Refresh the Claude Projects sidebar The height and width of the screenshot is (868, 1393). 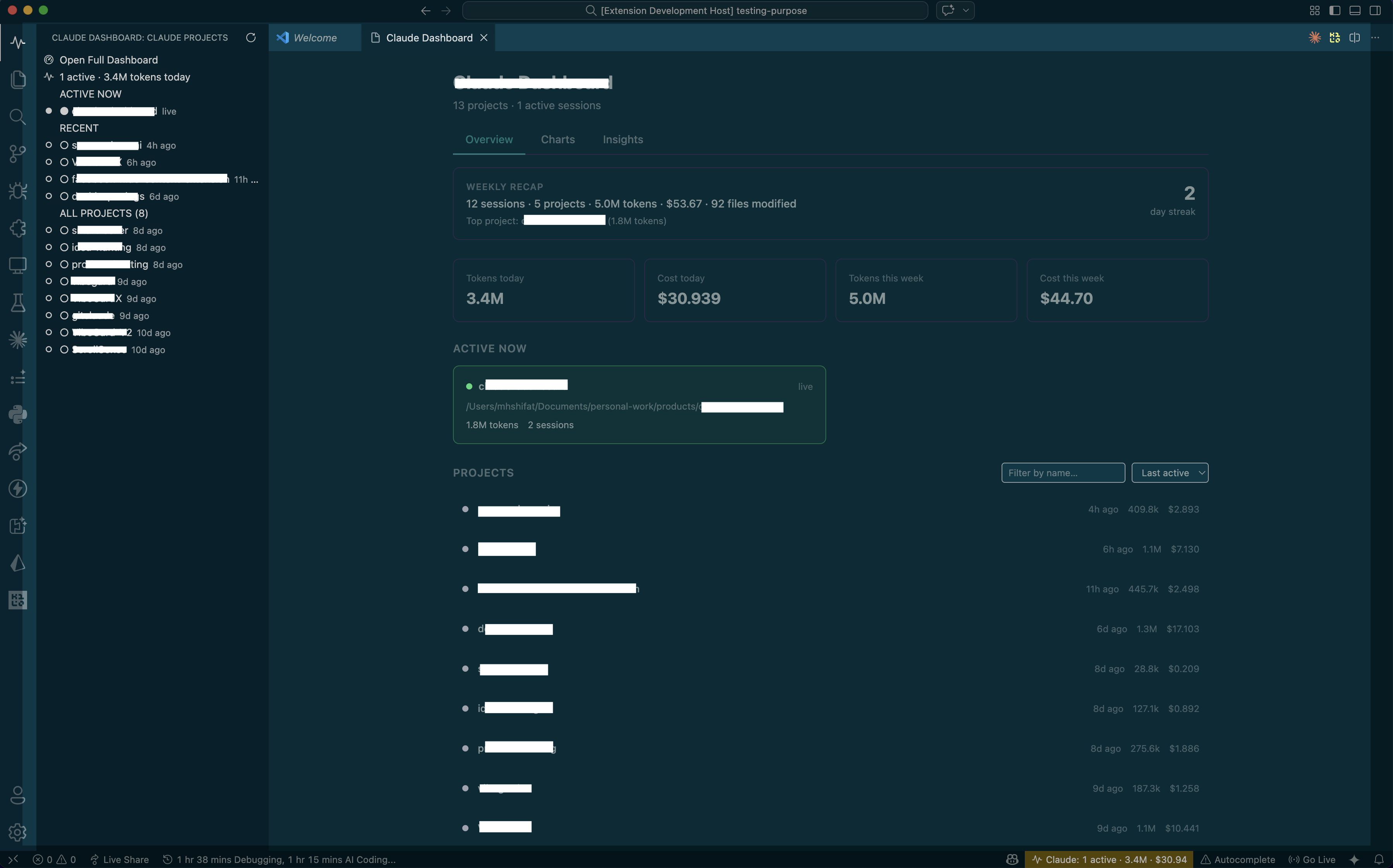click(251, 37)
